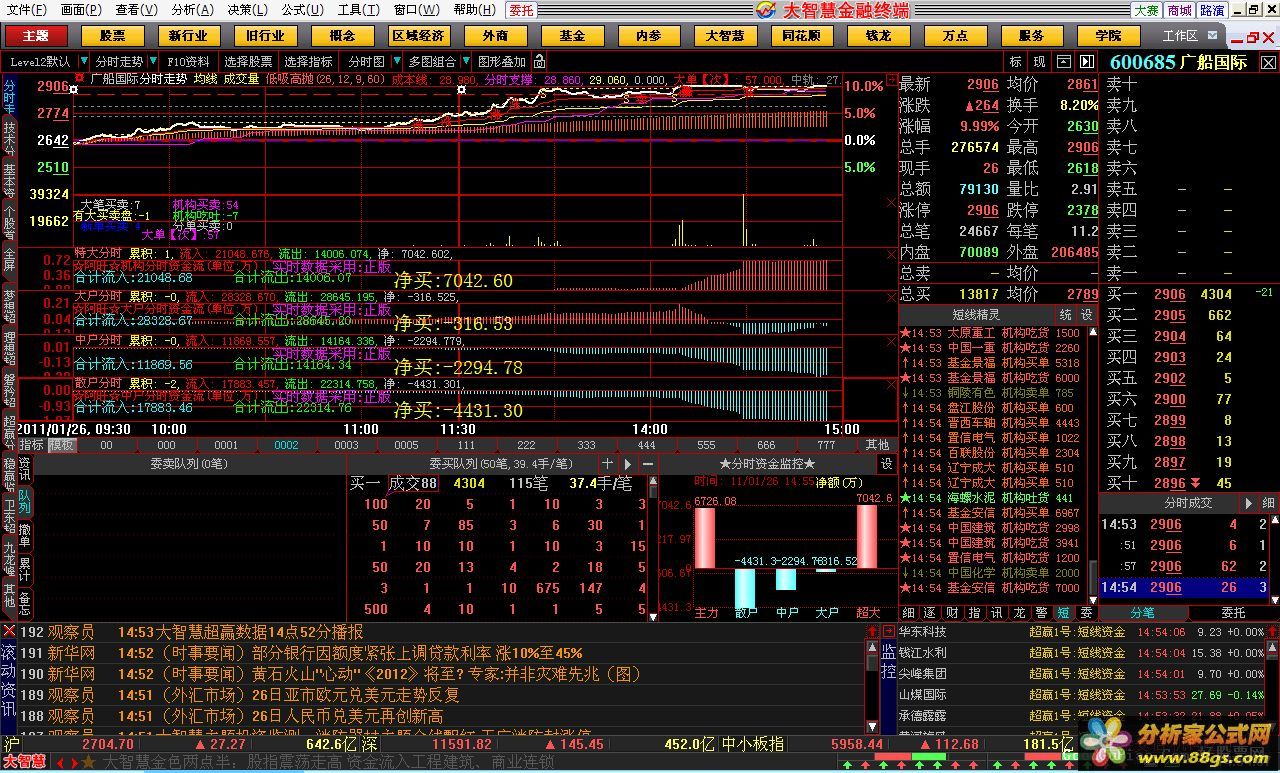Viewport: 1280px width, 773px height.
Task: Click the 股票 yellow button
Action: [112, 36]
